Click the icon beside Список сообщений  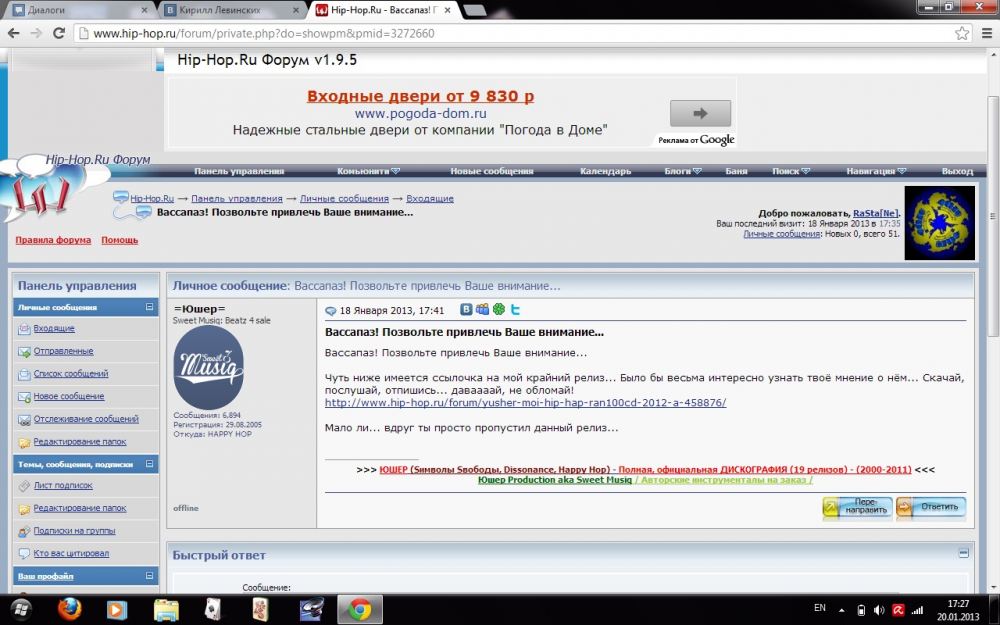(24, 374)
